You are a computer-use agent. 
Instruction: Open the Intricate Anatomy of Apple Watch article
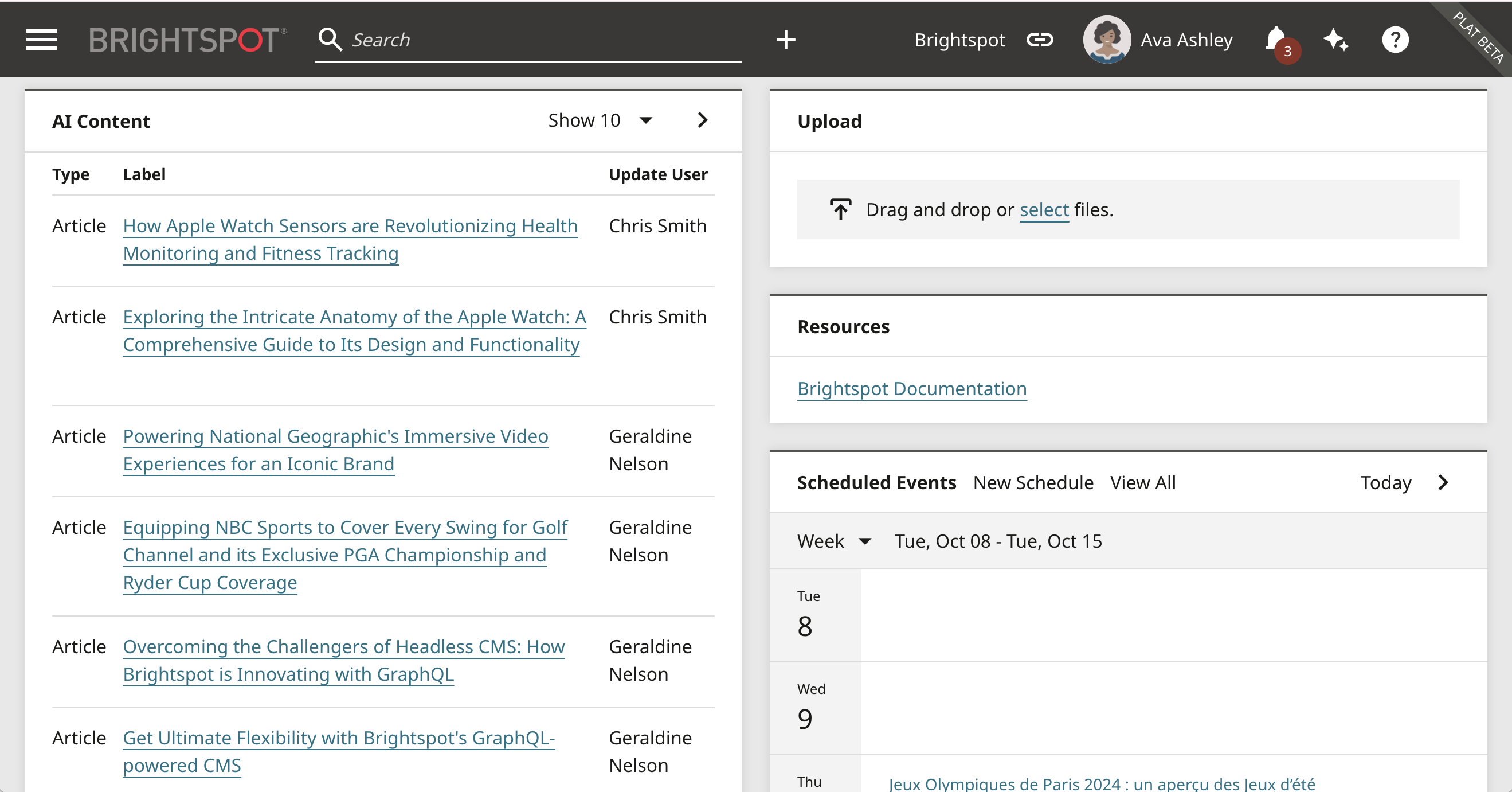[x=355, y=330]
